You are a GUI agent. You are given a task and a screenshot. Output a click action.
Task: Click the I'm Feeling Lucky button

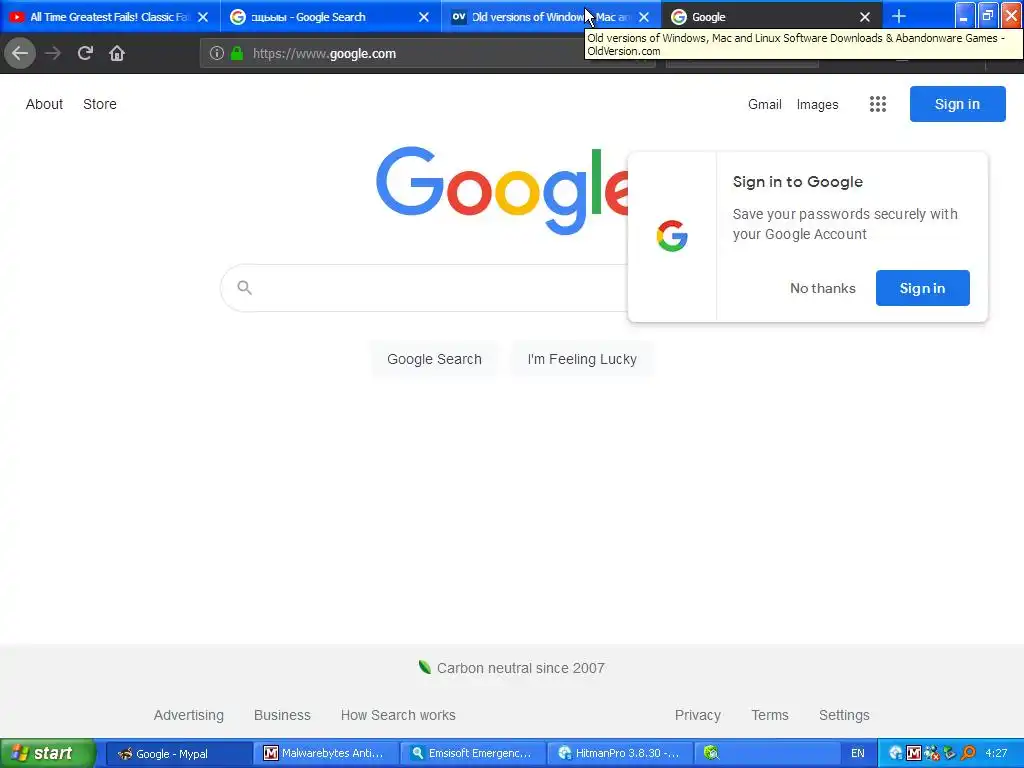(582, 359)
